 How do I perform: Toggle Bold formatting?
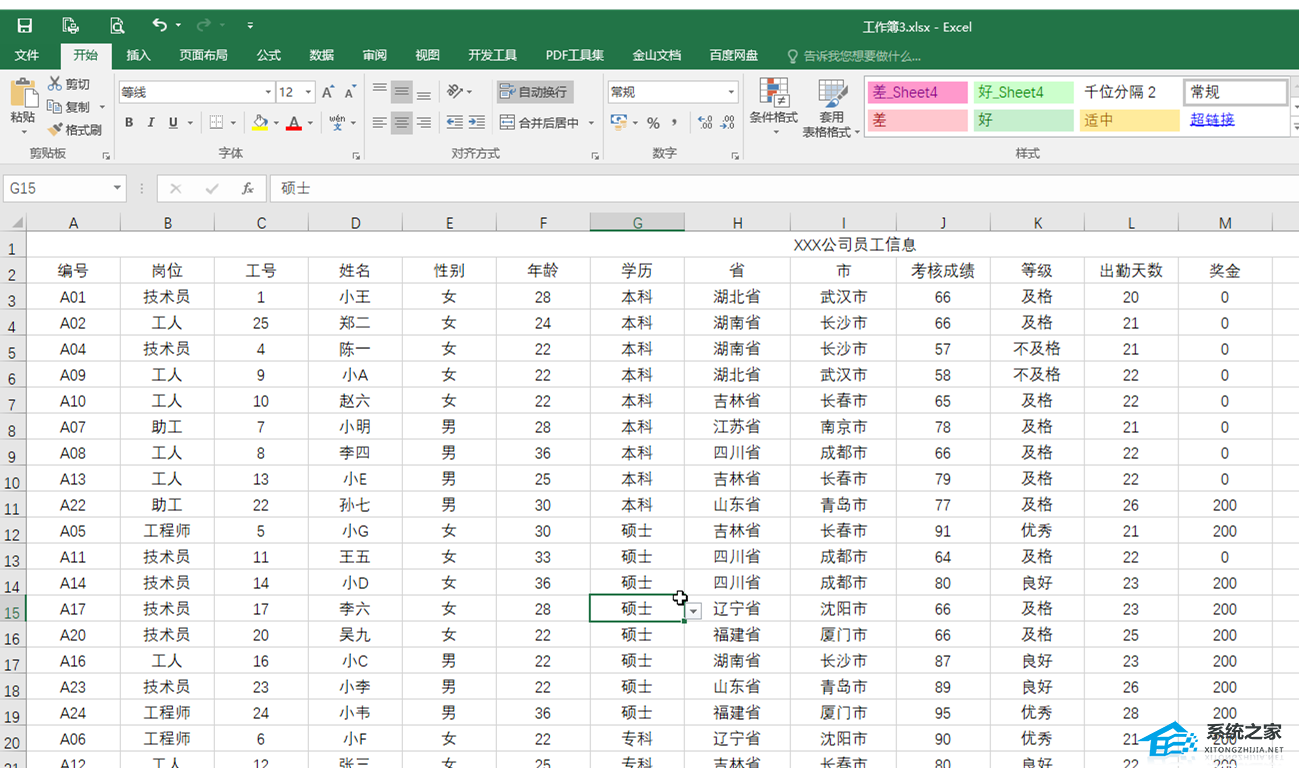(129, 123)
